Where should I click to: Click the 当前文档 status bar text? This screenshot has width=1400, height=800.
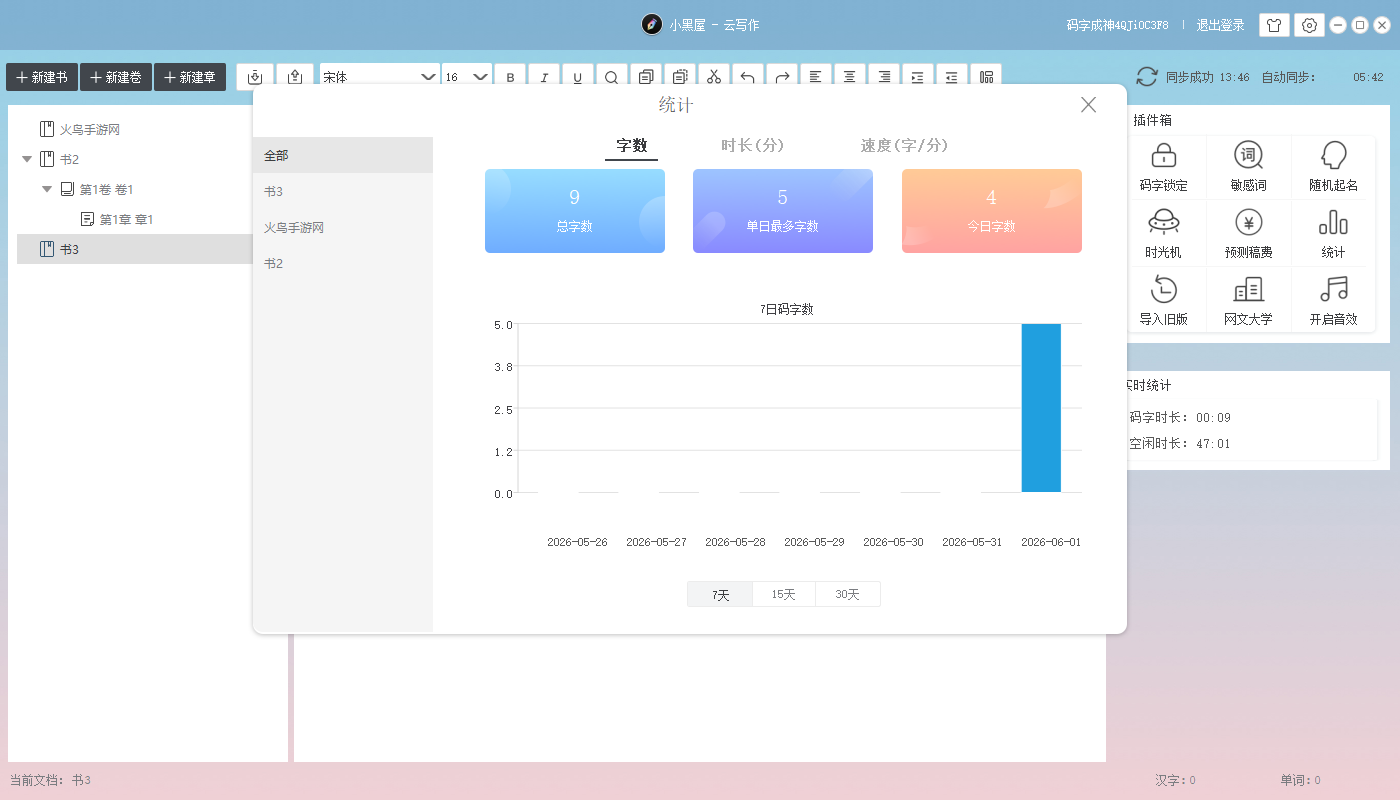(x=50, y=780)
